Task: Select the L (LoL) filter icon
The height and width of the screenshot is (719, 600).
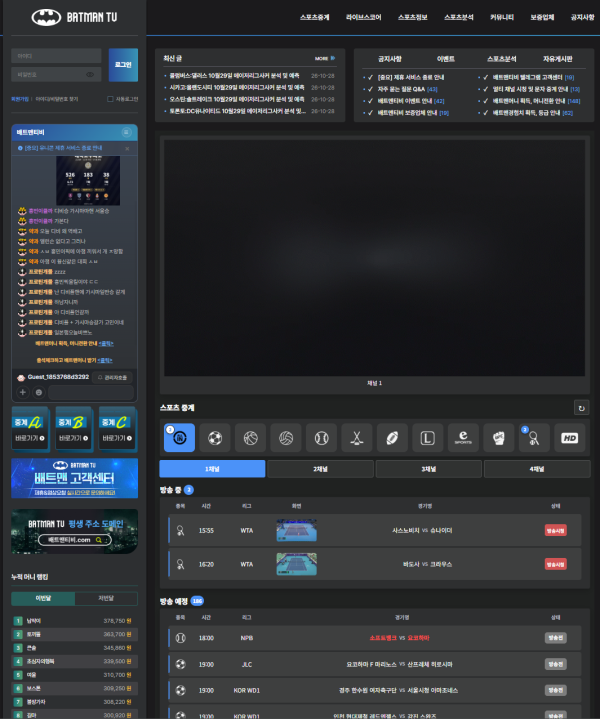Action: (x=428, y=438)
